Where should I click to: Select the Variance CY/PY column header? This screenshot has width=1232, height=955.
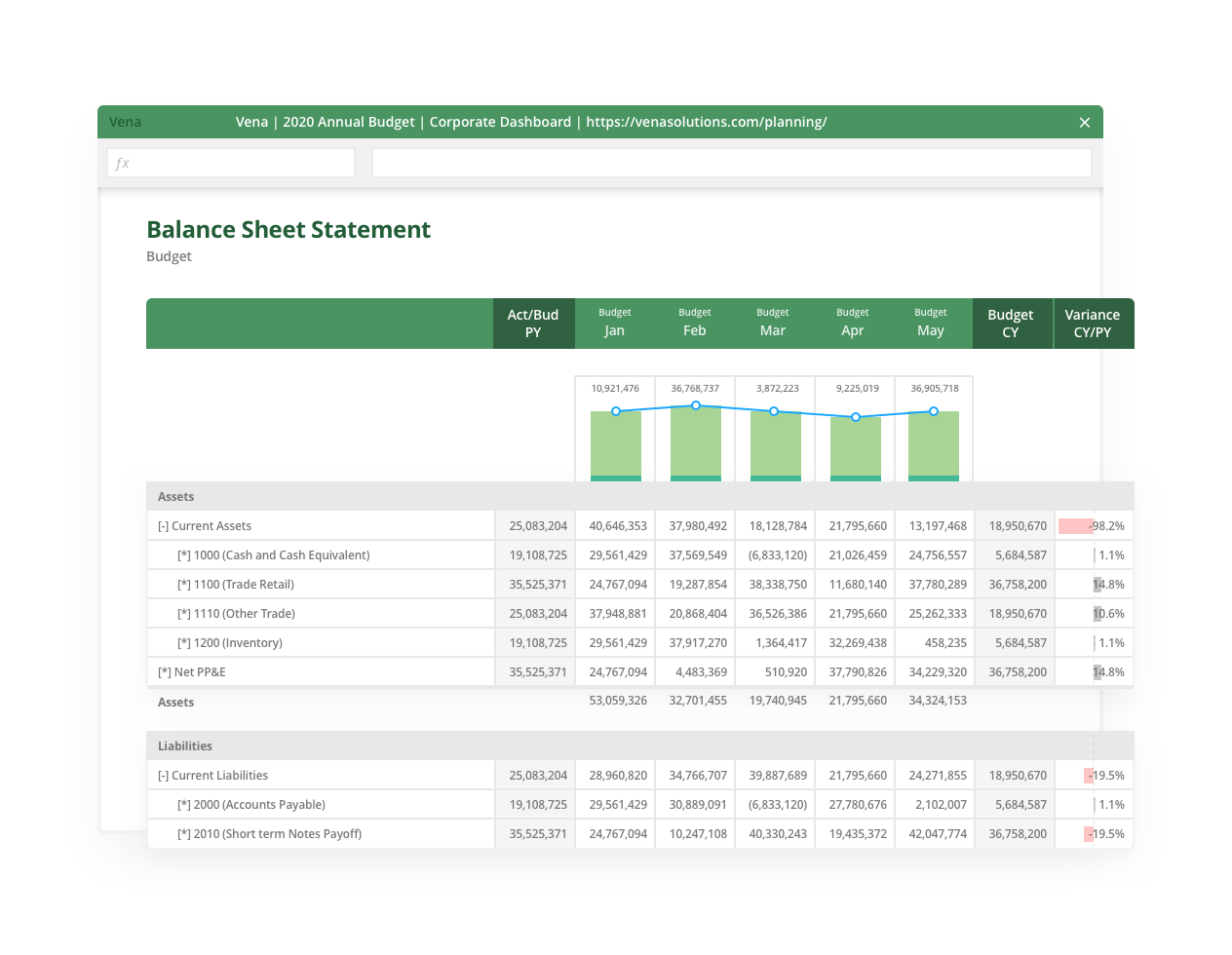tap(1093, 323)
